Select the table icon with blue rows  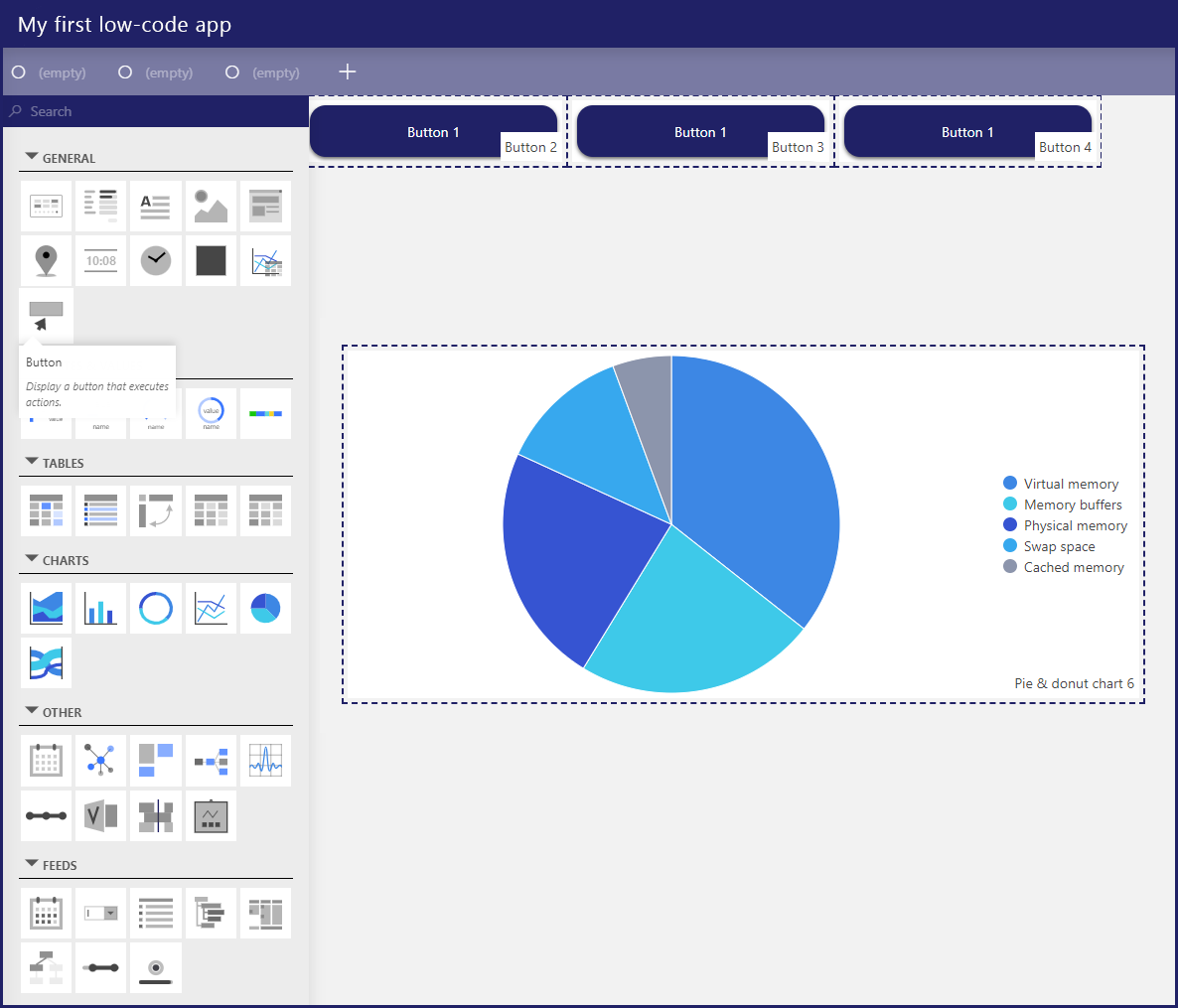(x=100, y=510)
